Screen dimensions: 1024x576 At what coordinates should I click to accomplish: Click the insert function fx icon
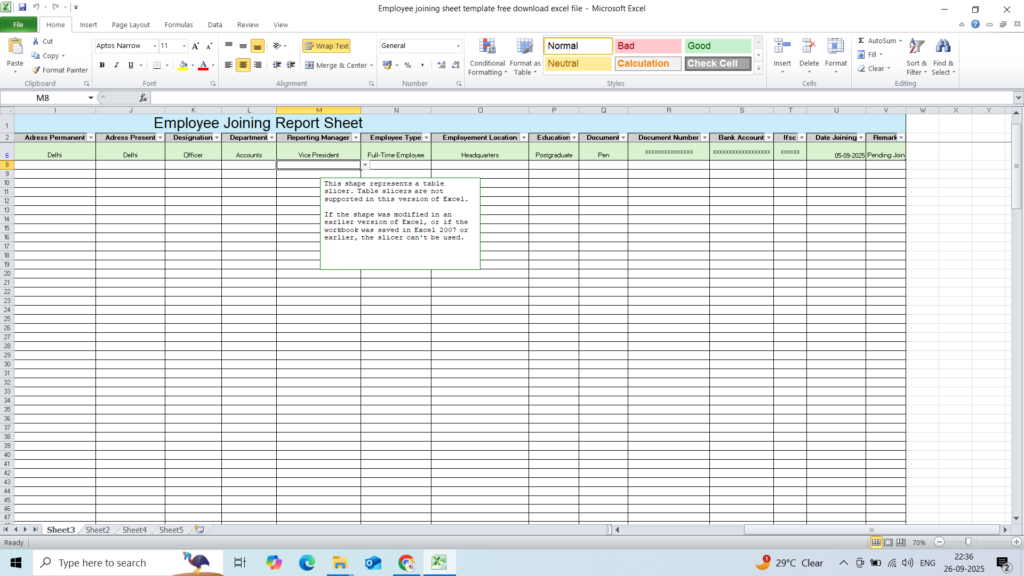143,98
